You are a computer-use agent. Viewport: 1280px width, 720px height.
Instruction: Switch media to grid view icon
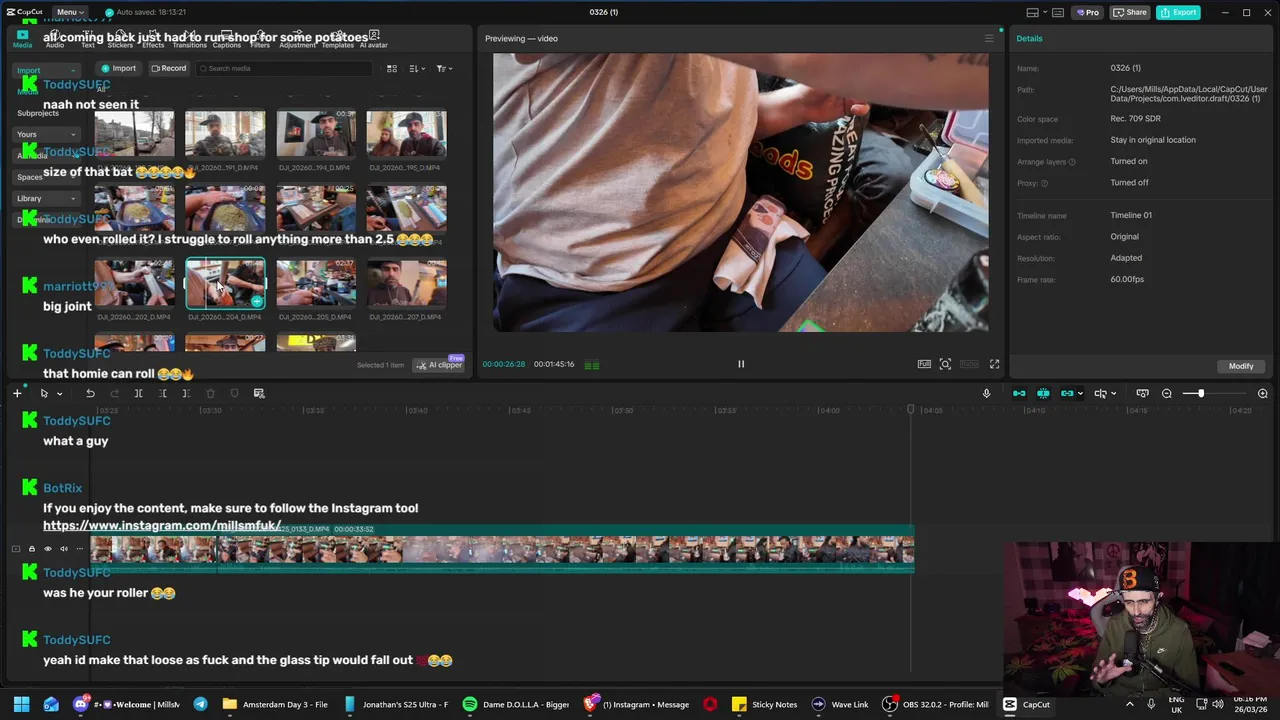pyautogui.click(x=392, y=68)
